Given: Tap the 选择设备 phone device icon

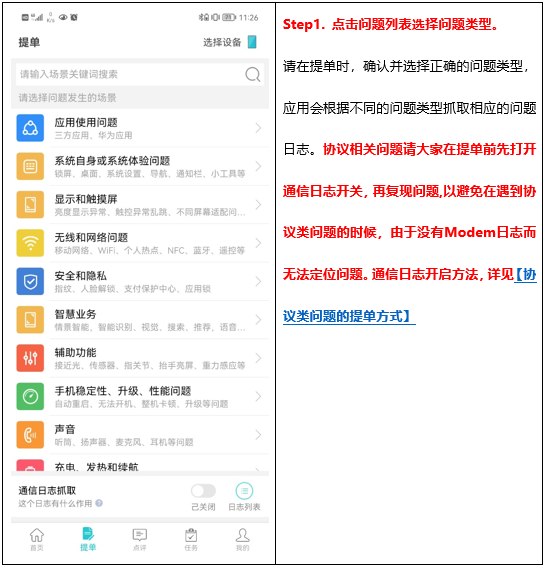Looking at the screenshot, I should (x=252, y=42).
